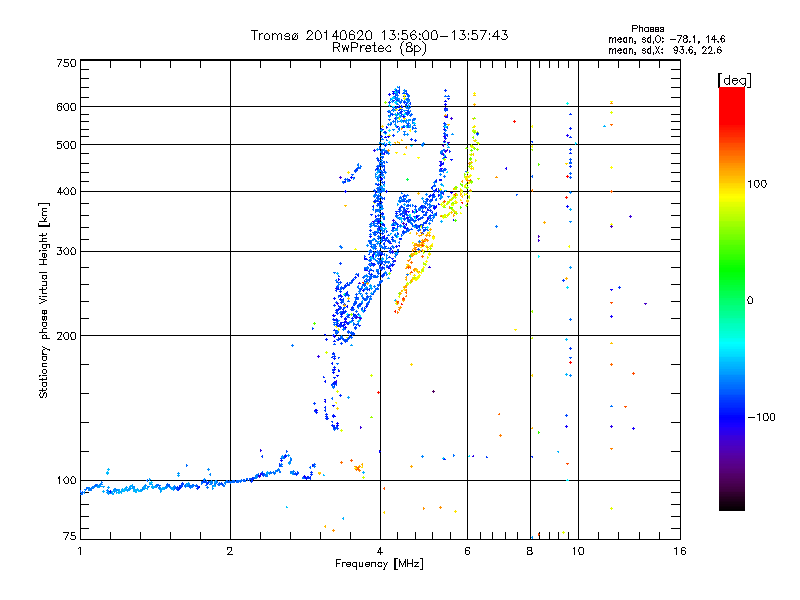Click the phase colorbar
800x600 pixels.
click(732, 298)
